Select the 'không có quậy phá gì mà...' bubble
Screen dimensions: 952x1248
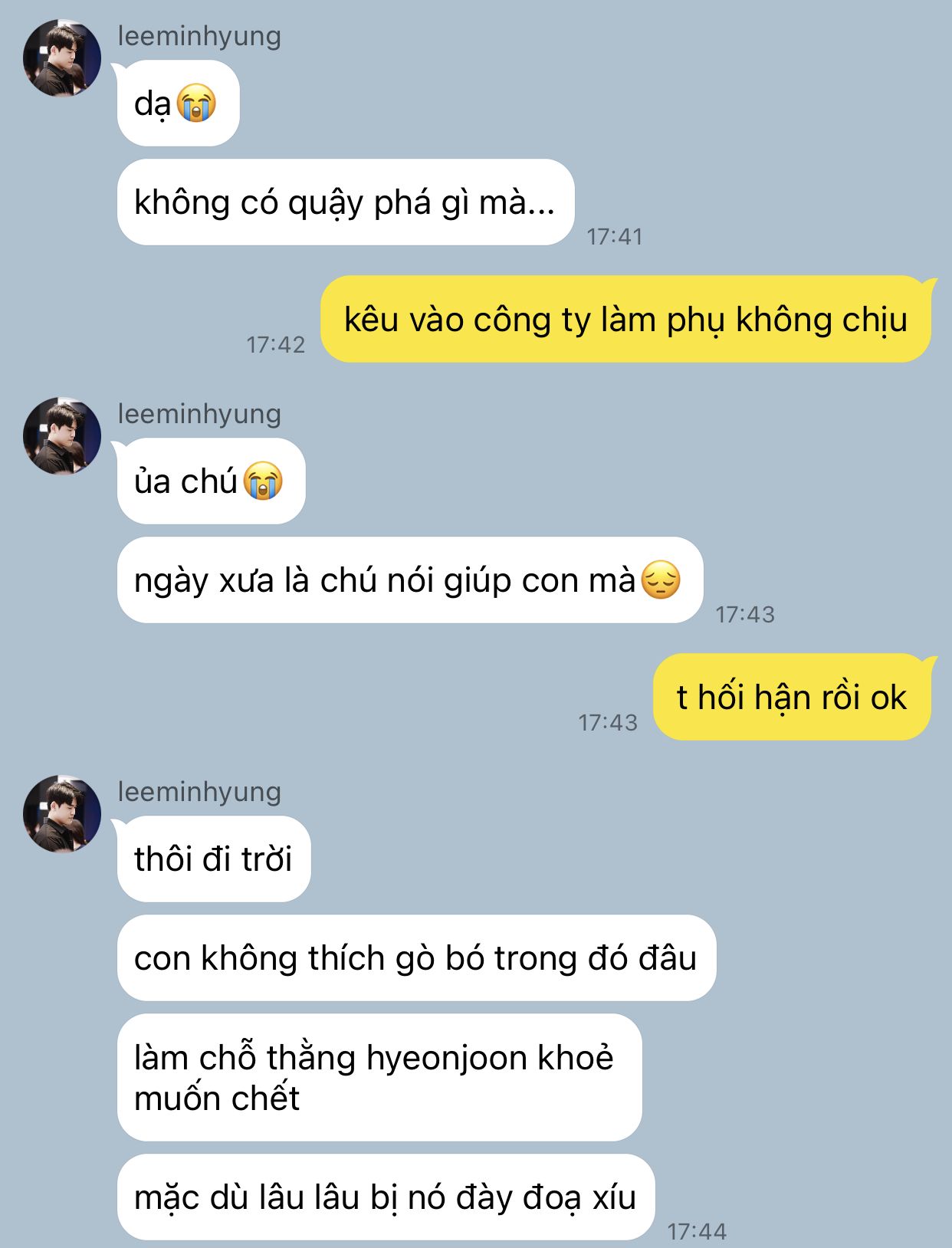pos(346,202)
